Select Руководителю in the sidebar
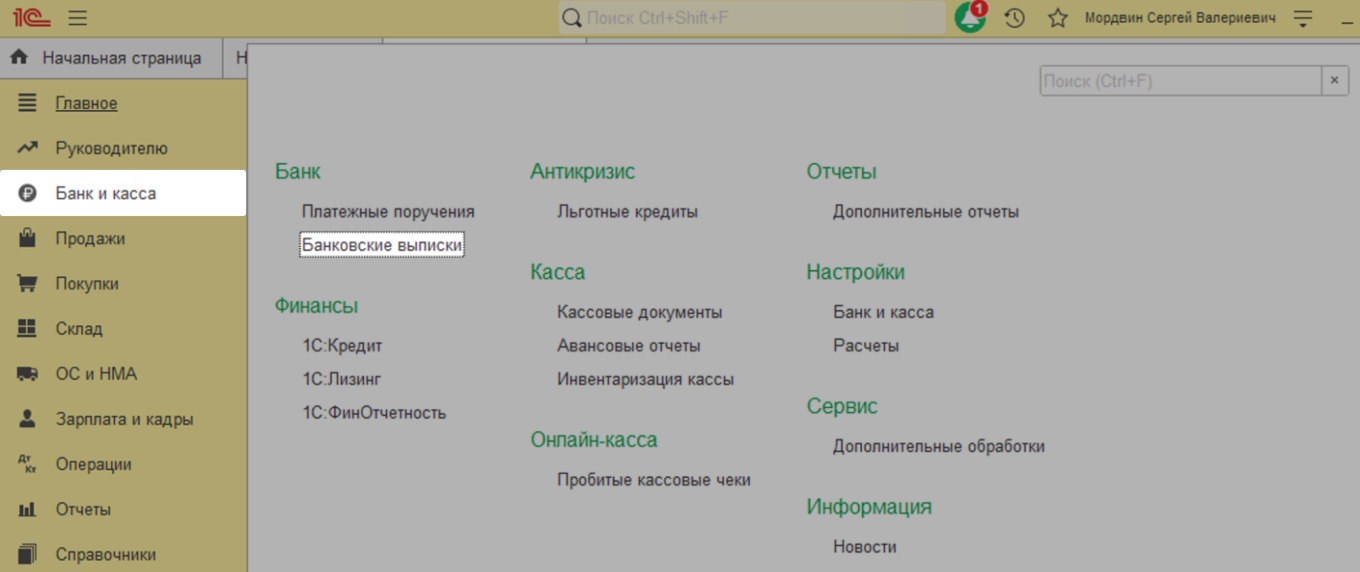This screenshot has height=572, width=1360. pos(111,148)
